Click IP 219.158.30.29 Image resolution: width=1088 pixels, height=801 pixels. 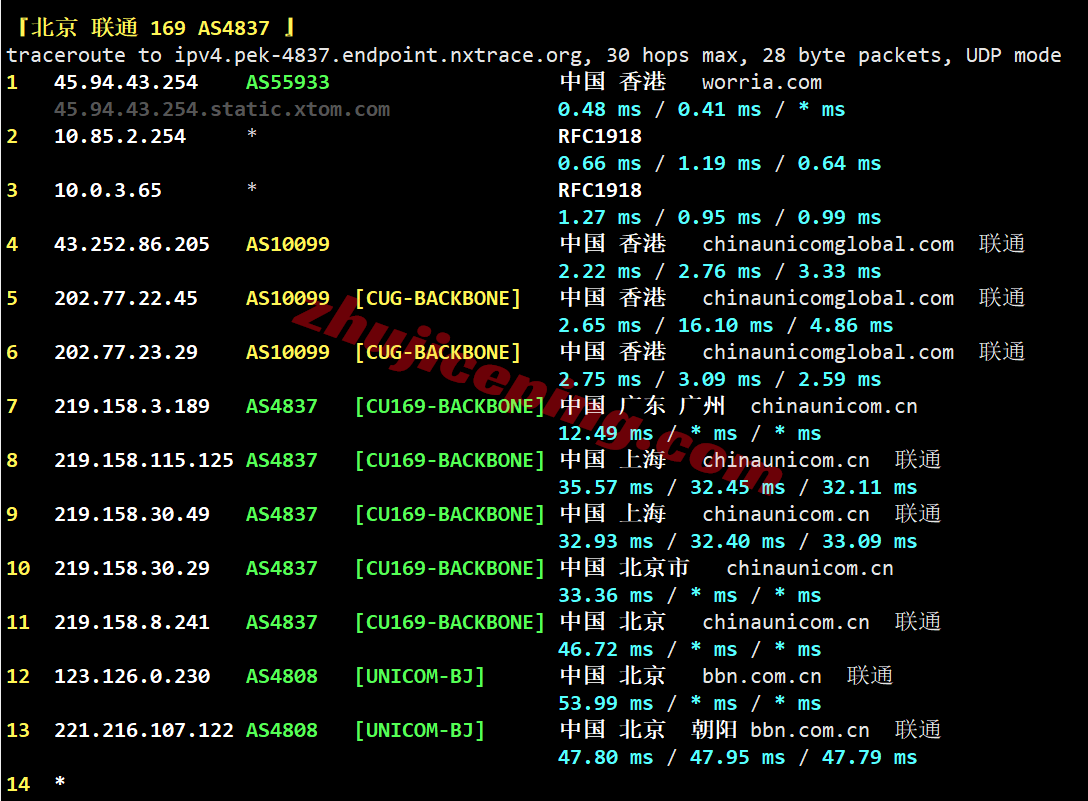tap(132, 569)
